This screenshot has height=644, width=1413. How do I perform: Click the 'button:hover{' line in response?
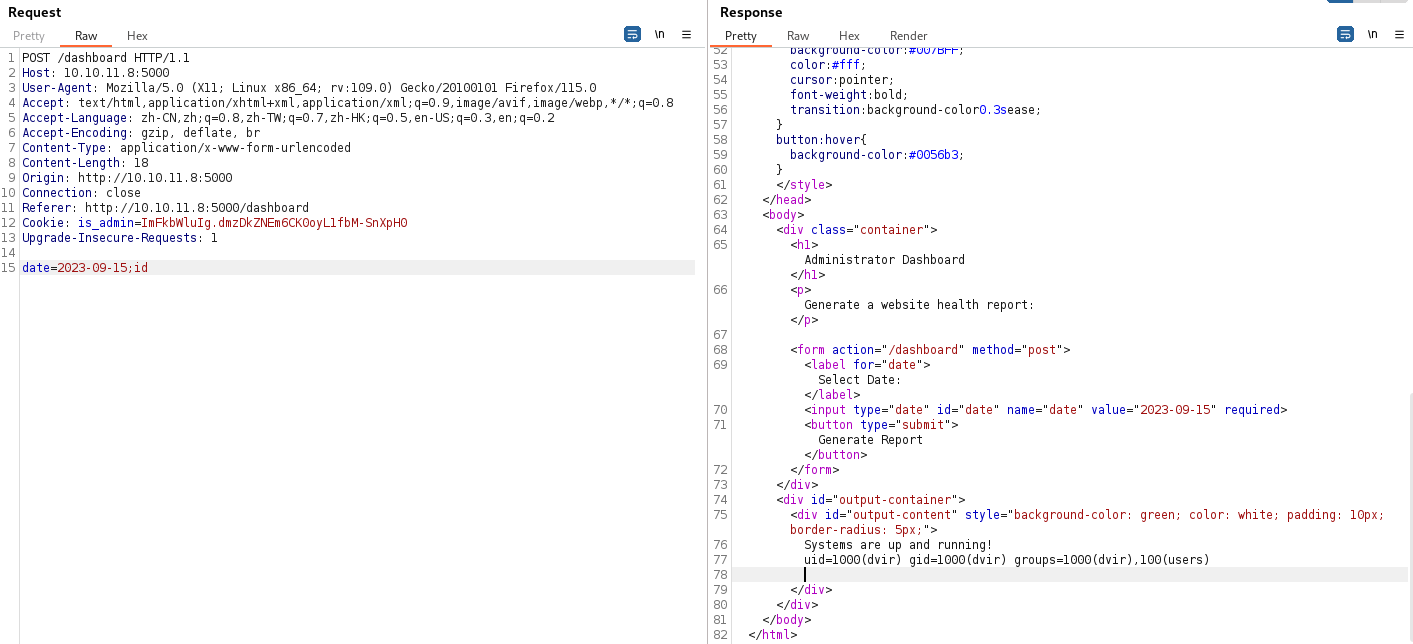tap(820, 140)
